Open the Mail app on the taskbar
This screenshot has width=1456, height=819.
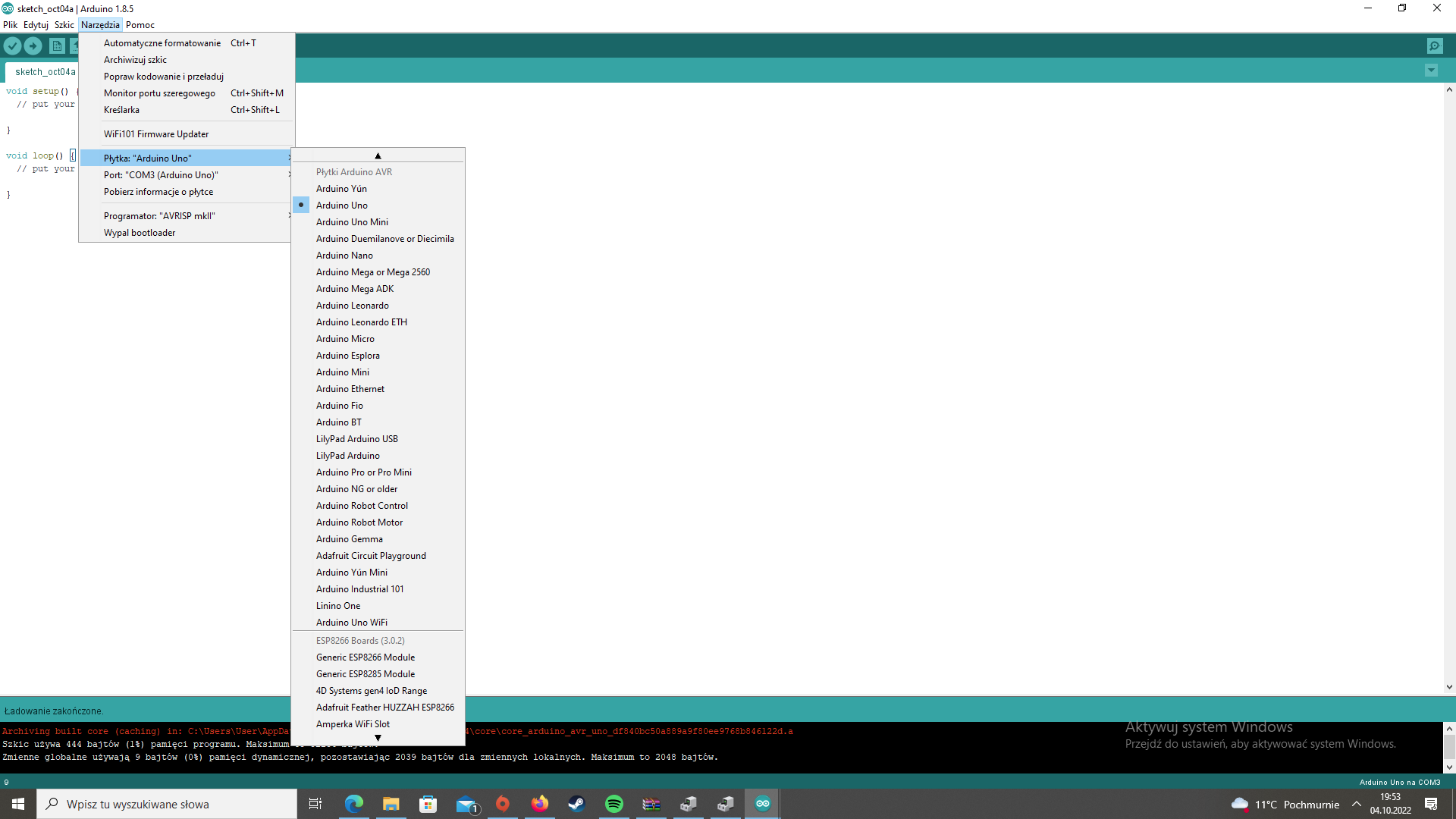tap(466, 804)
